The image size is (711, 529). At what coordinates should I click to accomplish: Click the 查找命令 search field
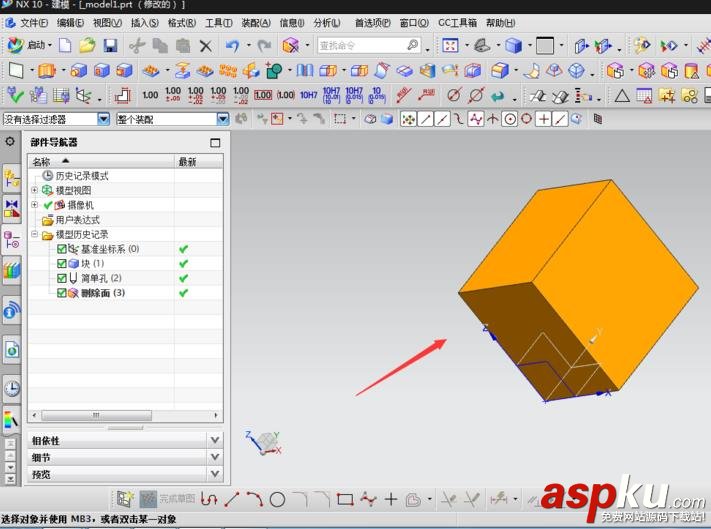point(369,45)
